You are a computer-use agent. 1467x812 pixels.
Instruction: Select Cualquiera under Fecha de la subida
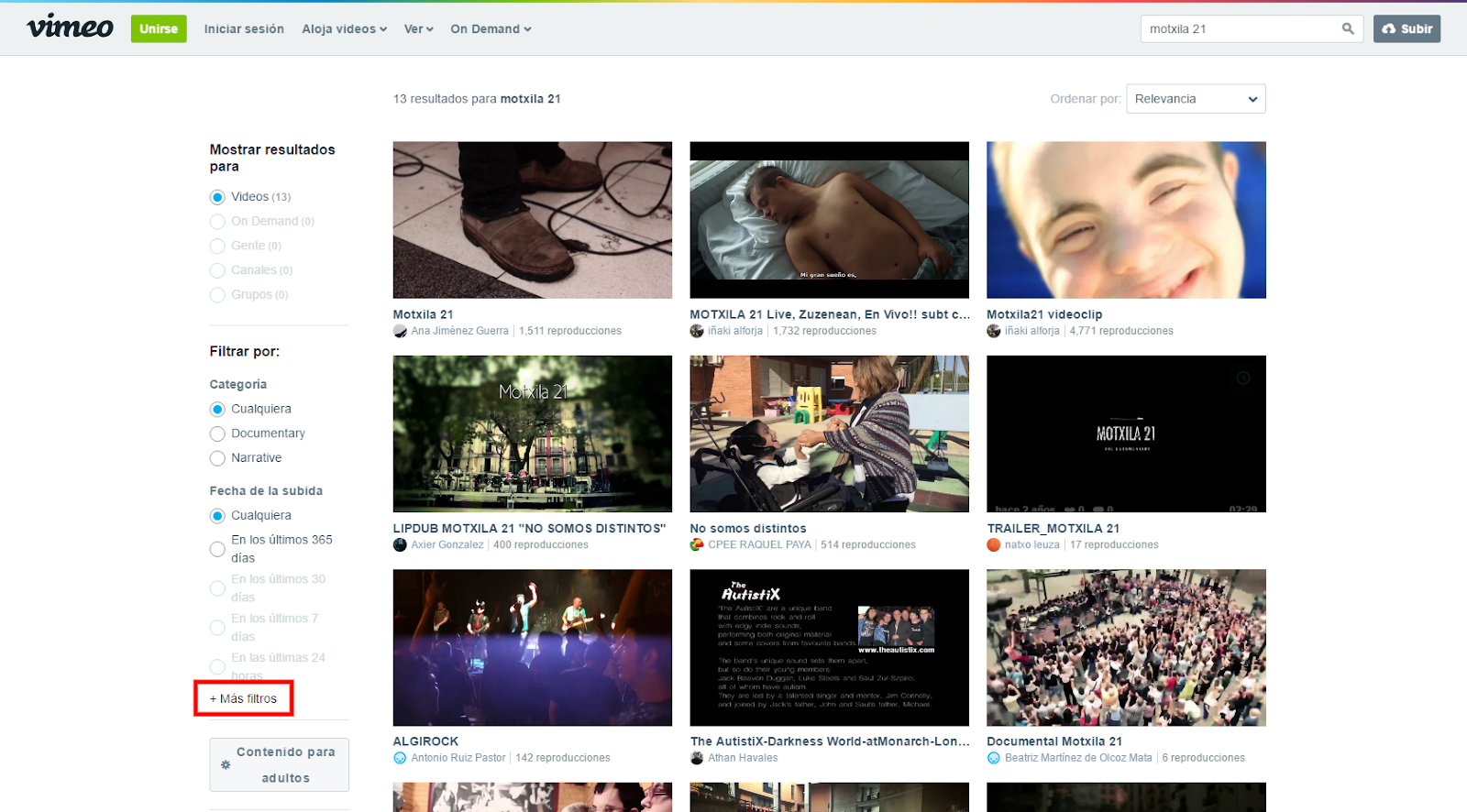coord(217,516)
